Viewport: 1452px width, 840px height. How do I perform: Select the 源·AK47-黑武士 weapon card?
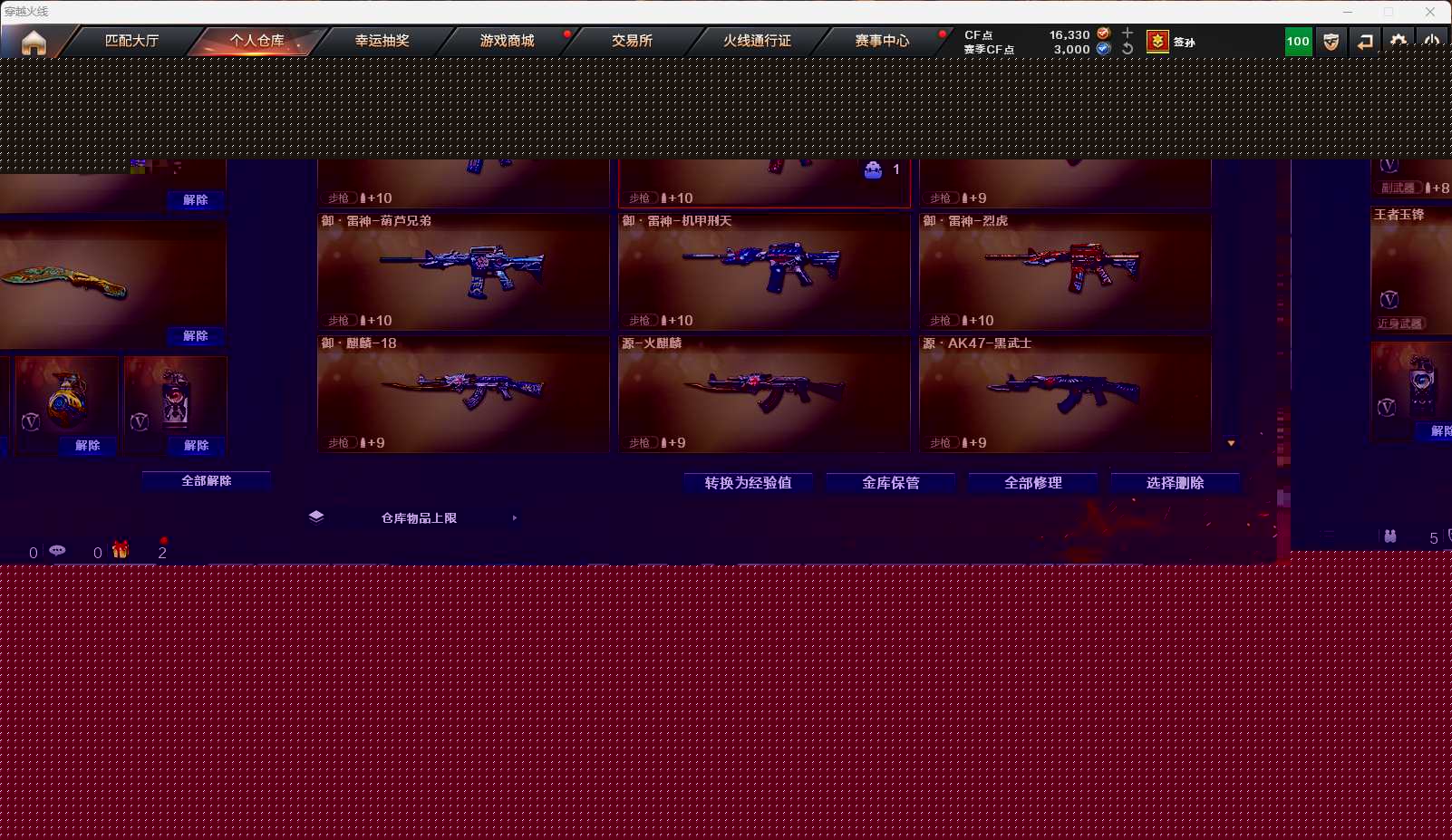tap(1065, 393)
